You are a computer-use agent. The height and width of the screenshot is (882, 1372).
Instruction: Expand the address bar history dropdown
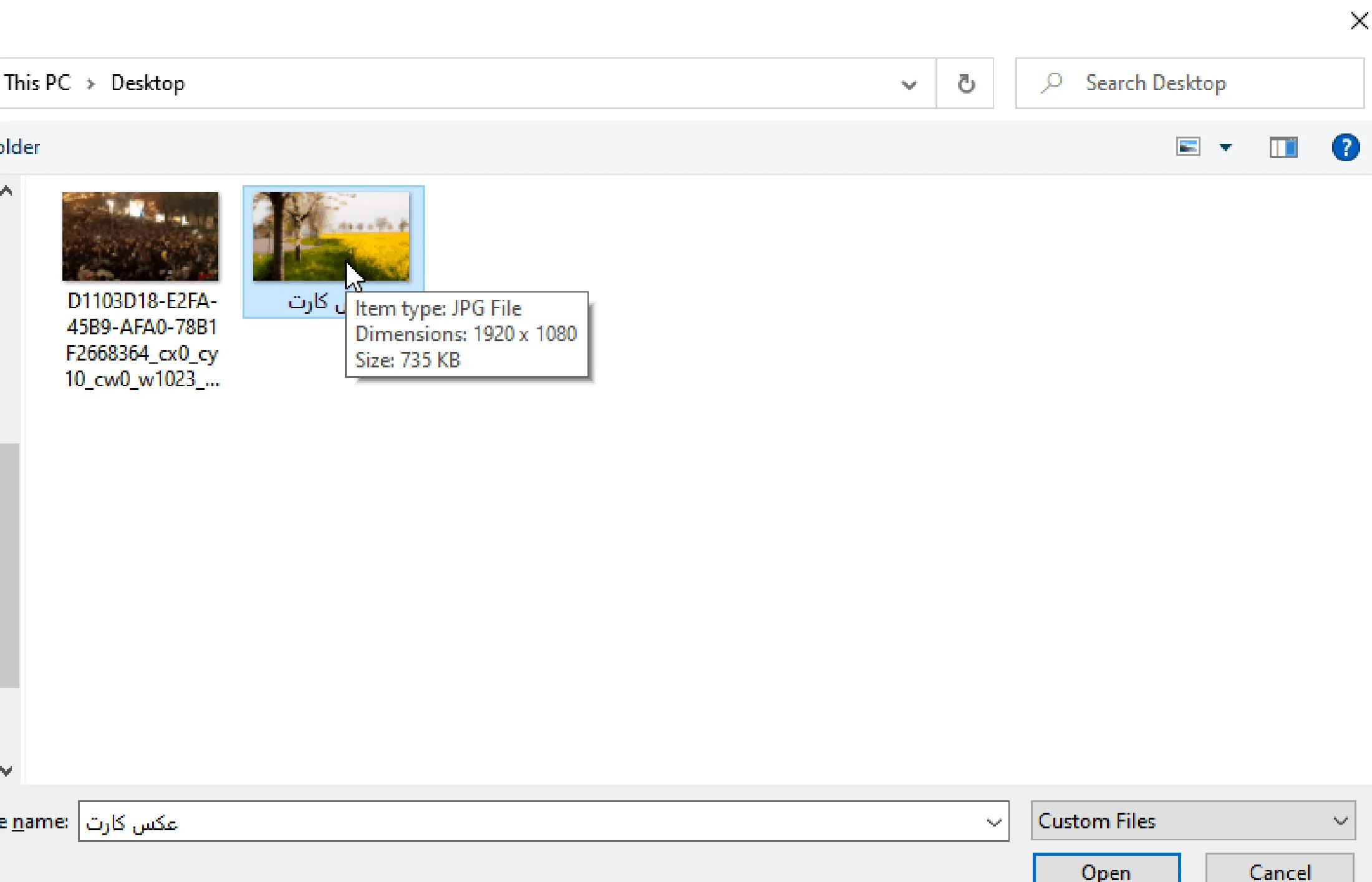[x=909, y=84]
